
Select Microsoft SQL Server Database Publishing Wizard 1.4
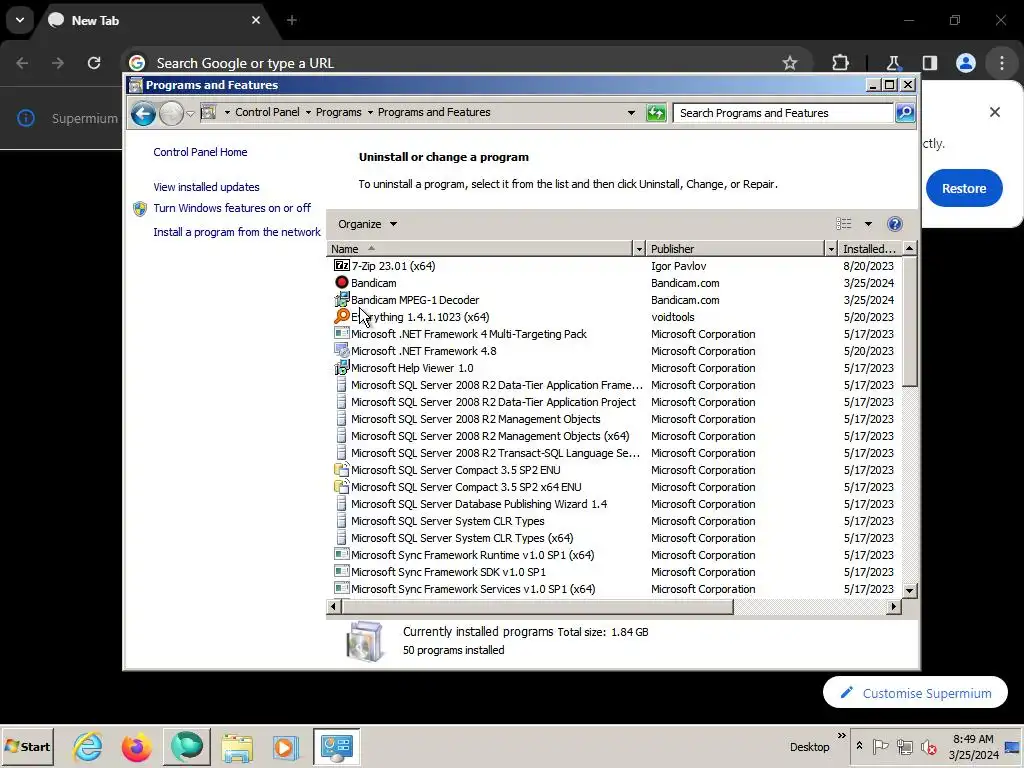click(x=614, y=504)
